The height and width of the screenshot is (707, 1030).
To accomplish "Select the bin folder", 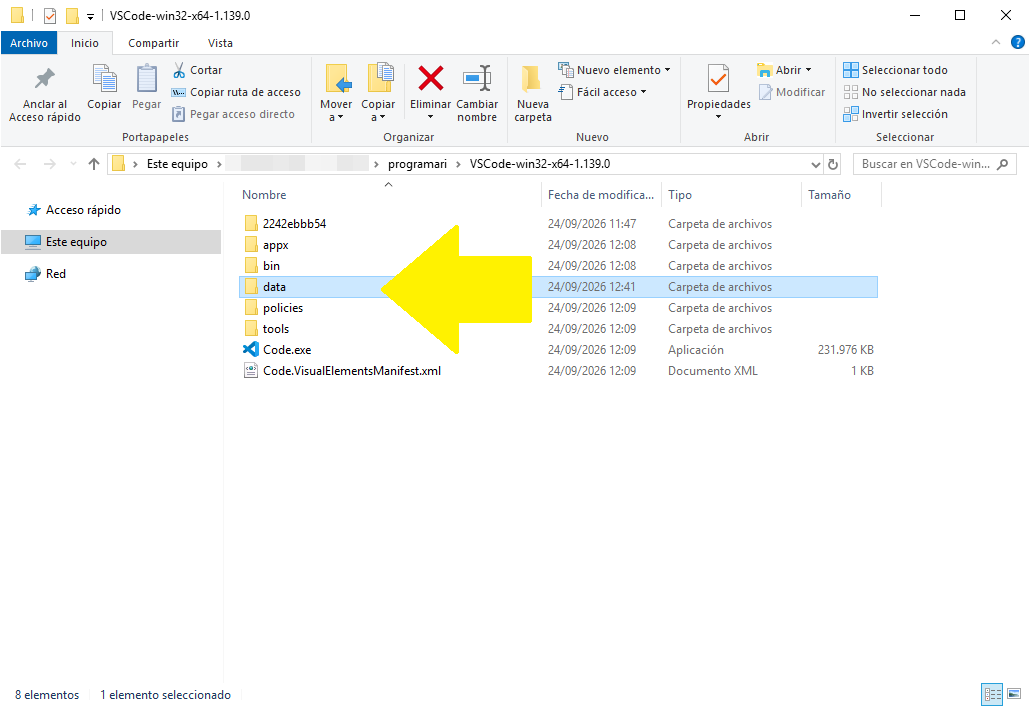I will pyautogui.click(x=271, y=265).
